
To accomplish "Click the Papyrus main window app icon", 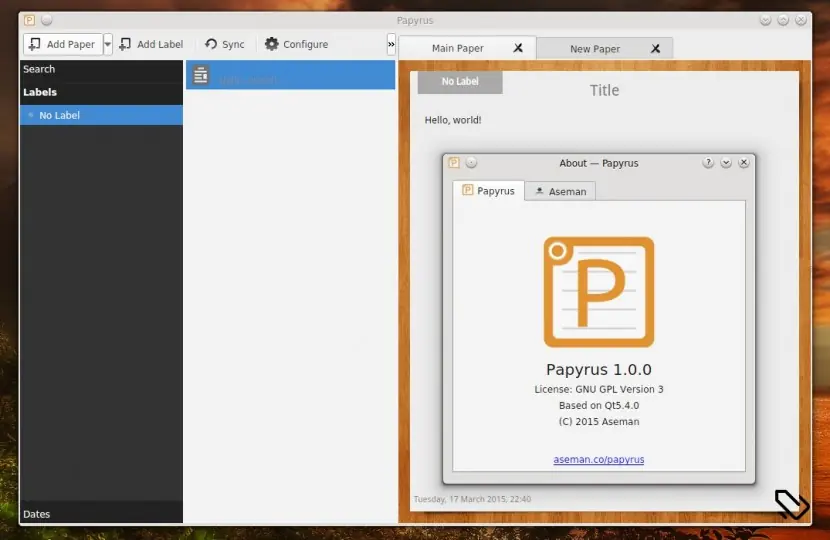I will 29,20.
